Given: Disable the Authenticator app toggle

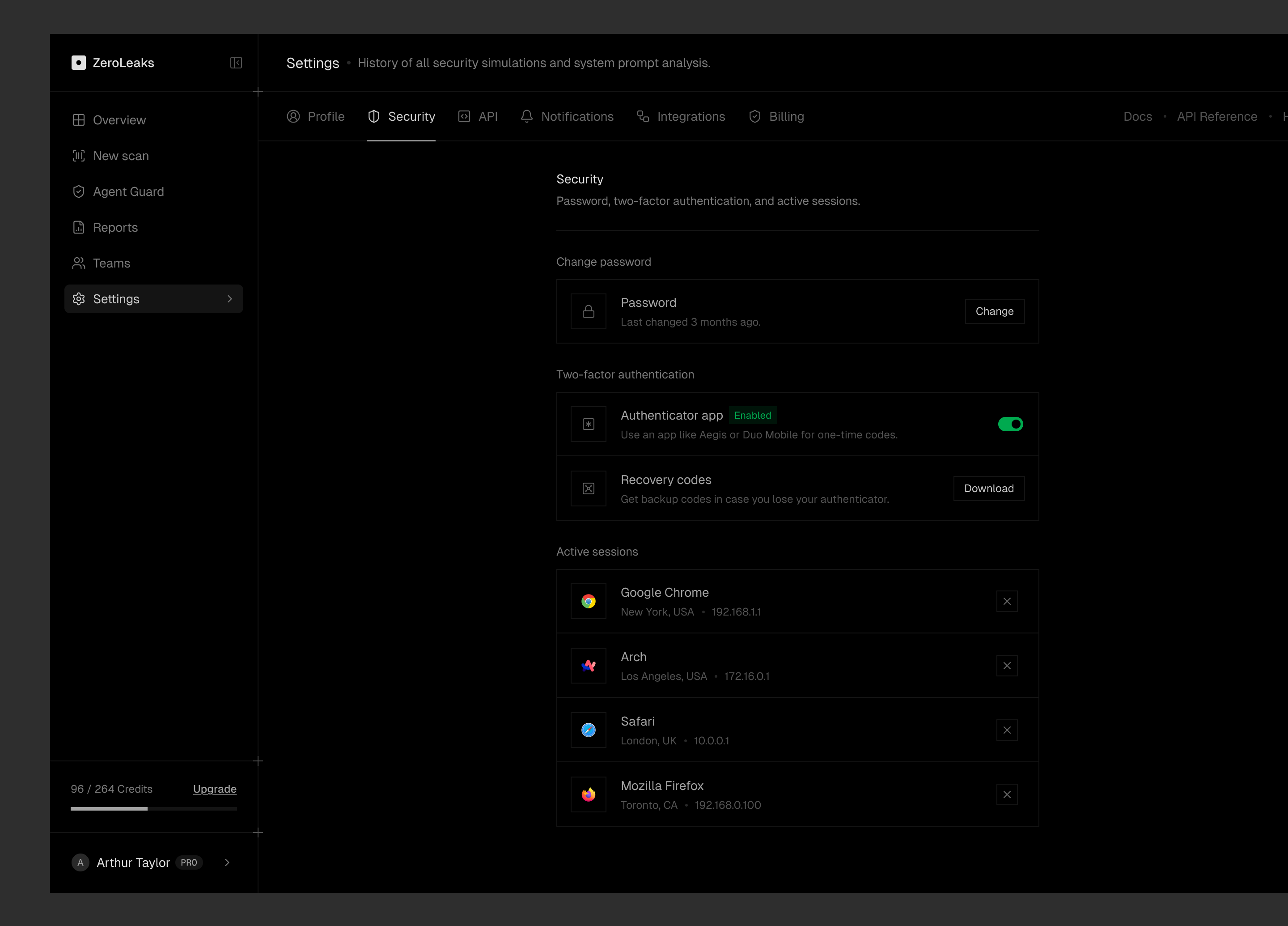Looking at the screenshot, I should pyautogui.click(x=1010, y=424).
